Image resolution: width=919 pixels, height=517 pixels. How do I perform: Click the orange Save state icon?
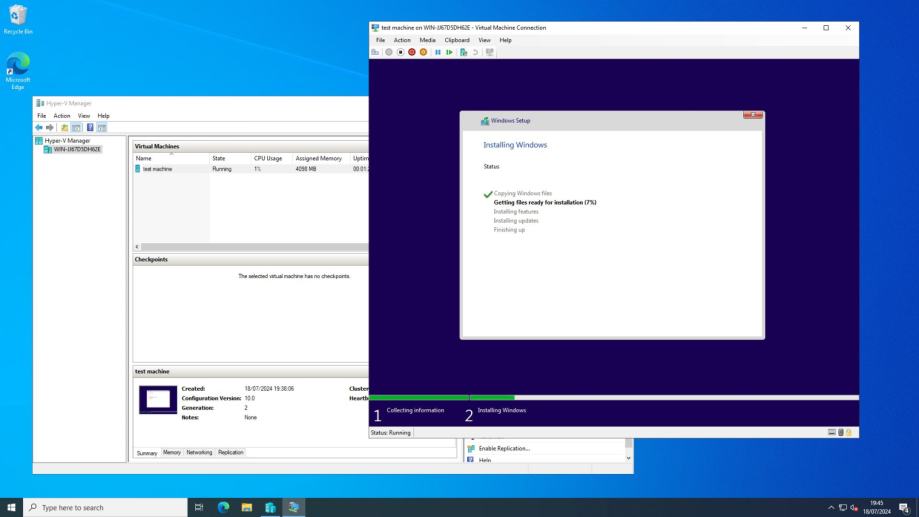click(x=423, y=52)
